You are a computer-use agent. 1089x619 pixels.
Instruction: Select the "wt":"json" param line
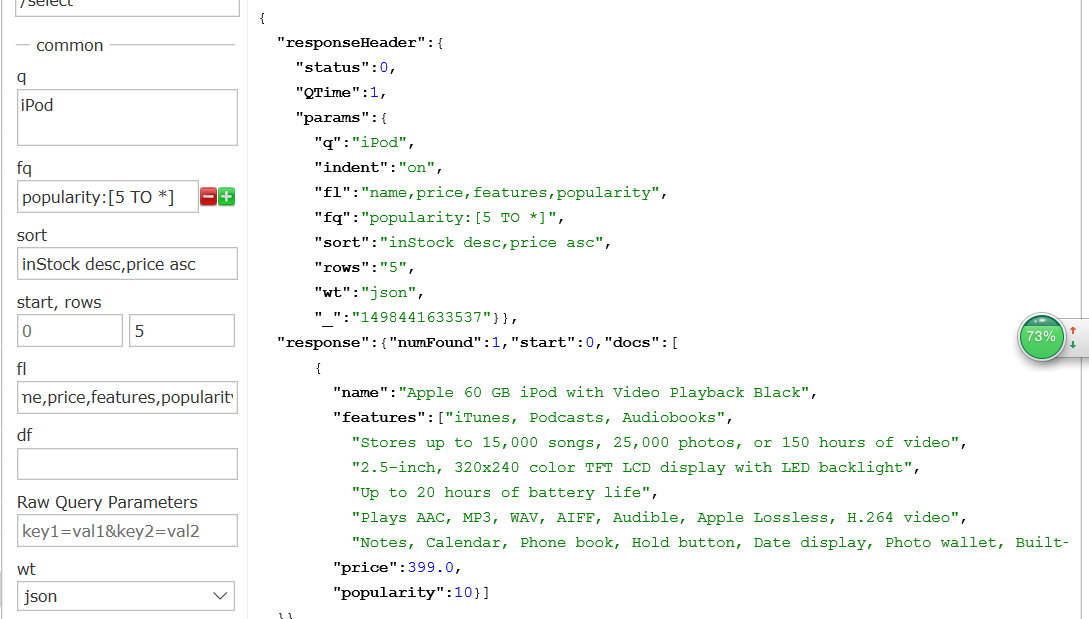coord(369,292)
